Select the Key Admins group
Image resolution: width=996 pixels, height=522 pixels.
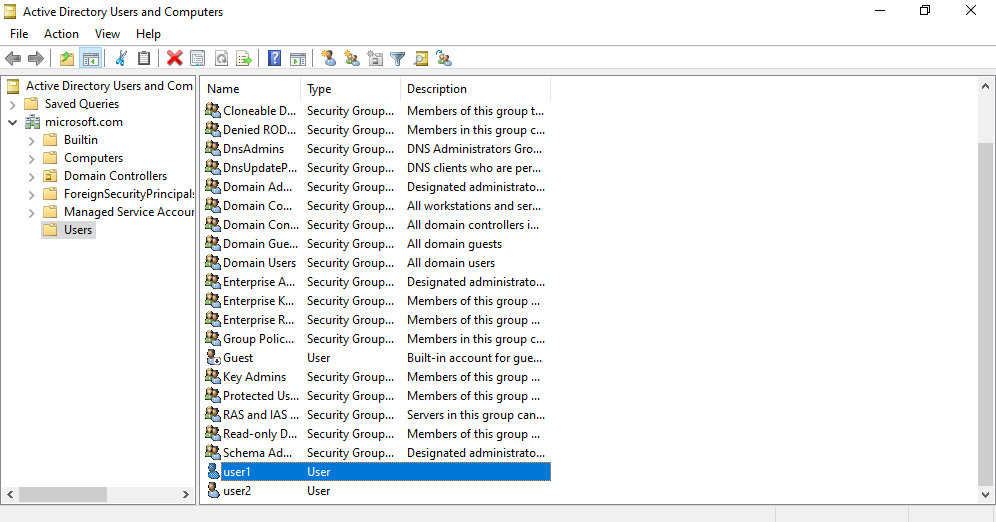coord(377,377)
